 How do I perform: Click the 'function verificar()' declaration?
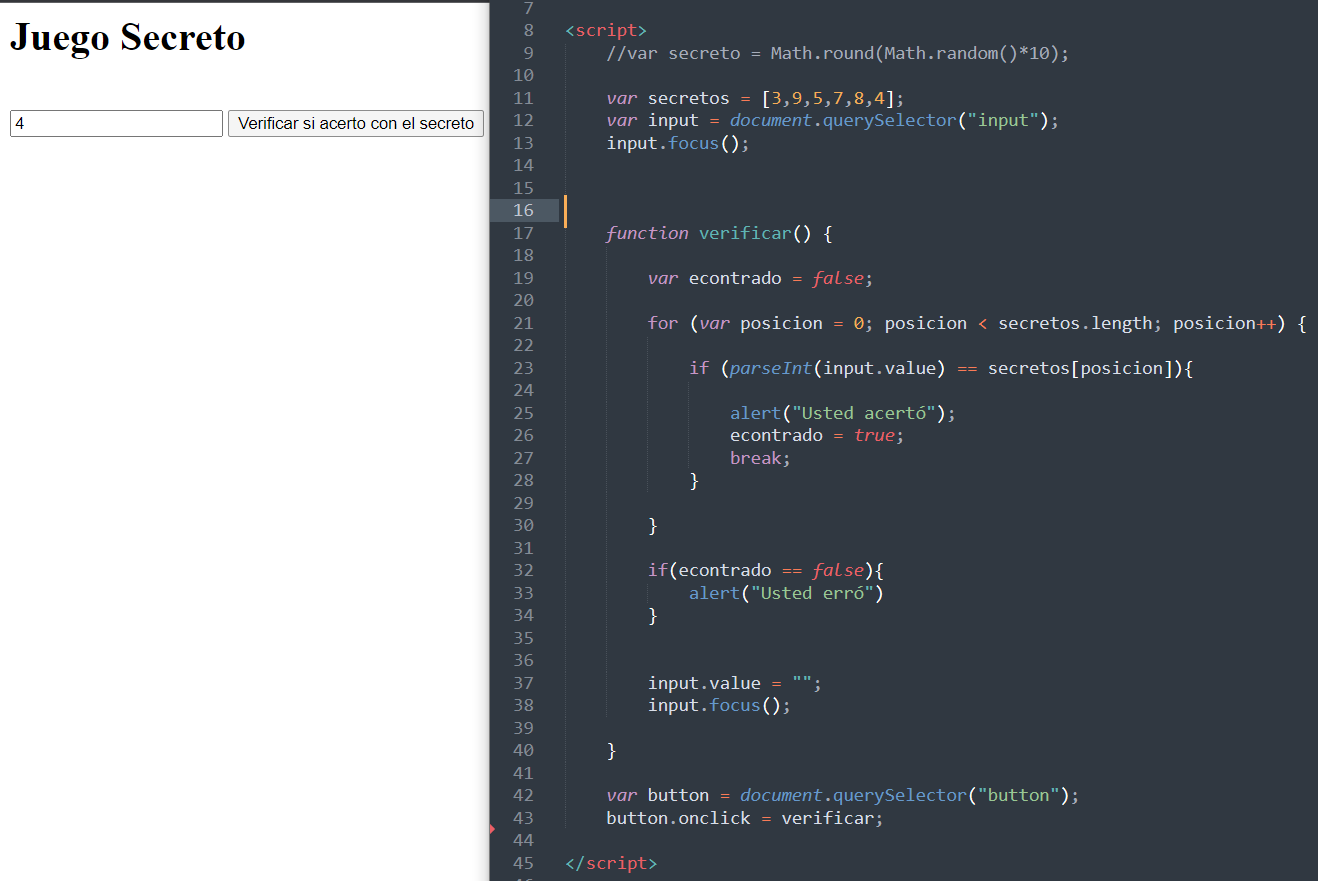click(719, 233)
